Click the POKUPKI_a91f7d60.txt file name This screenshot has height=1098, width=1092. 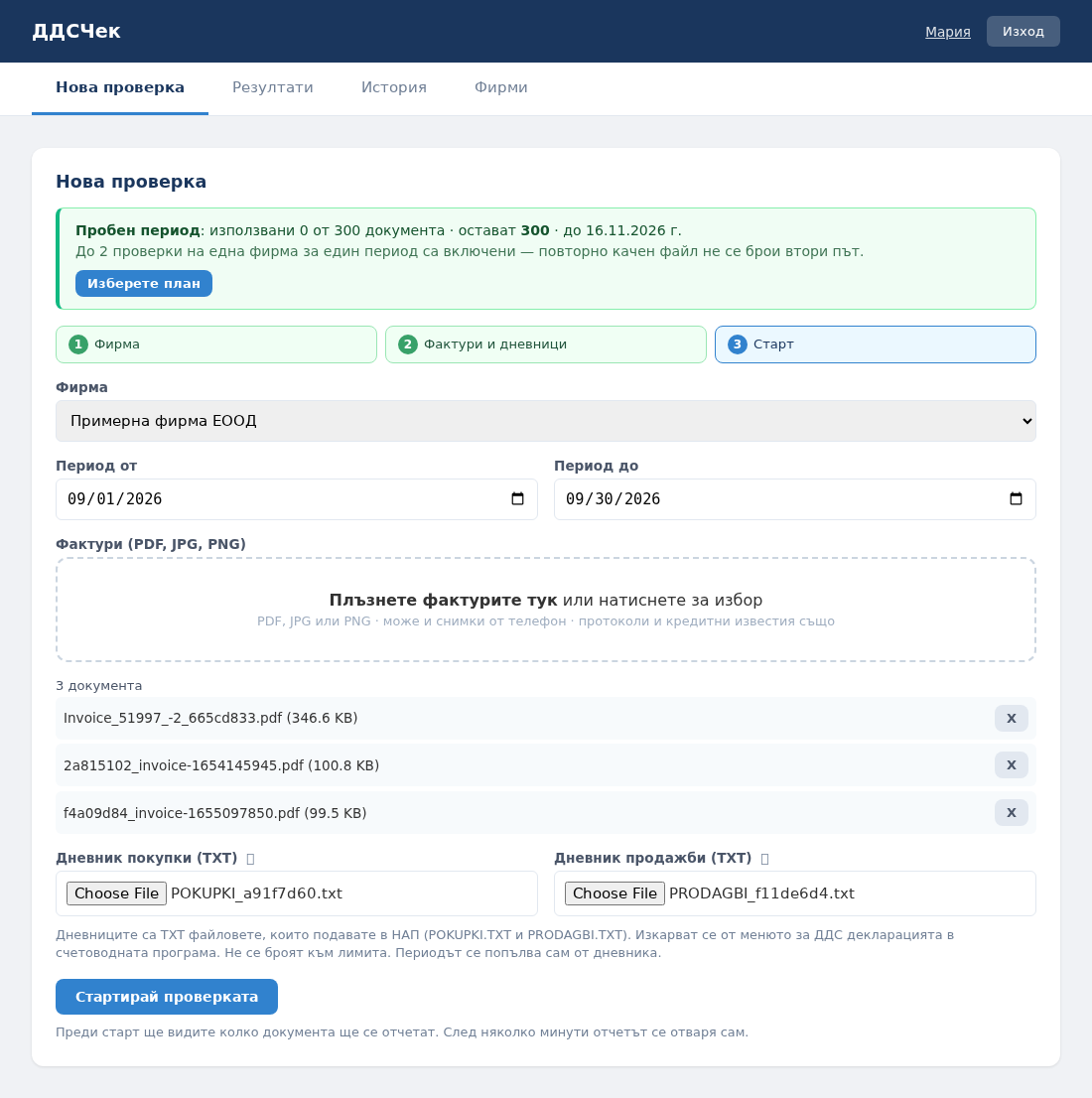pos(256,893)
